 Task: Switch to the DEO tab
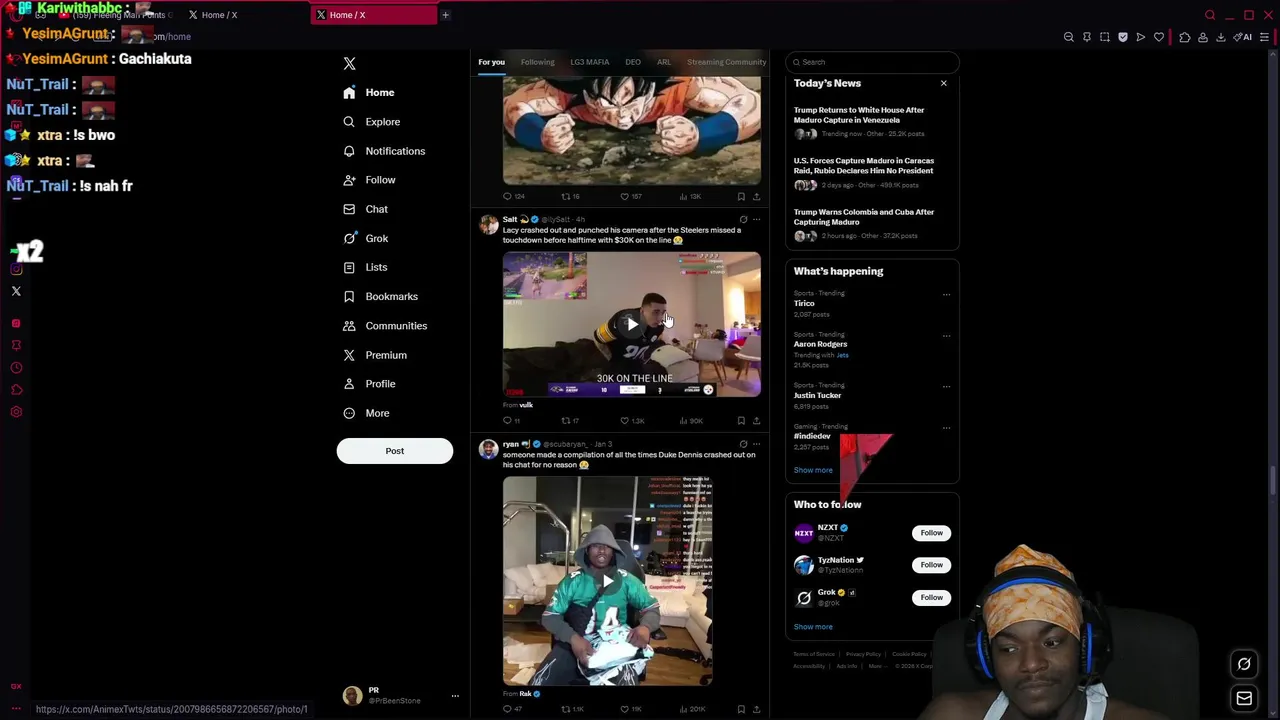633,62
